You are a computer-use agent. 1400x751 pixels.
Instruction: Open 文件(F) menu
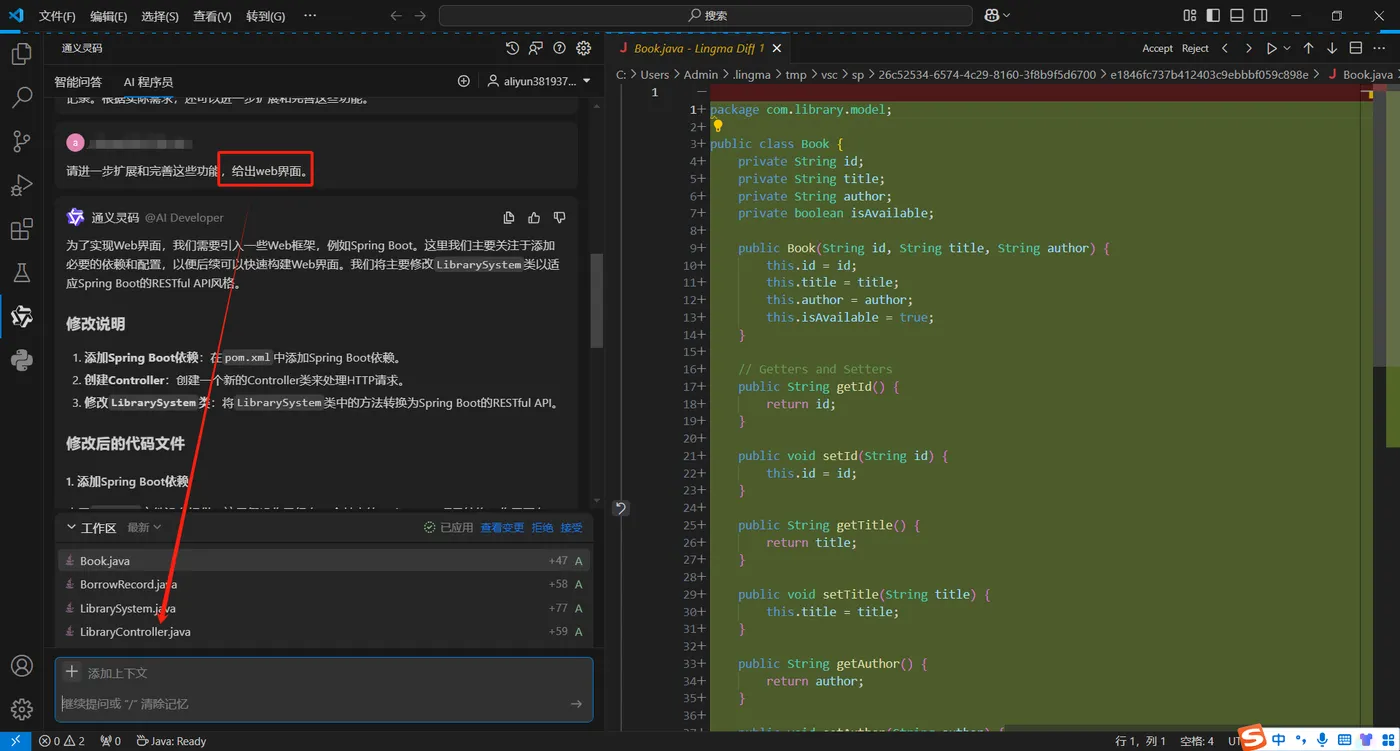[x=57, y=16]
